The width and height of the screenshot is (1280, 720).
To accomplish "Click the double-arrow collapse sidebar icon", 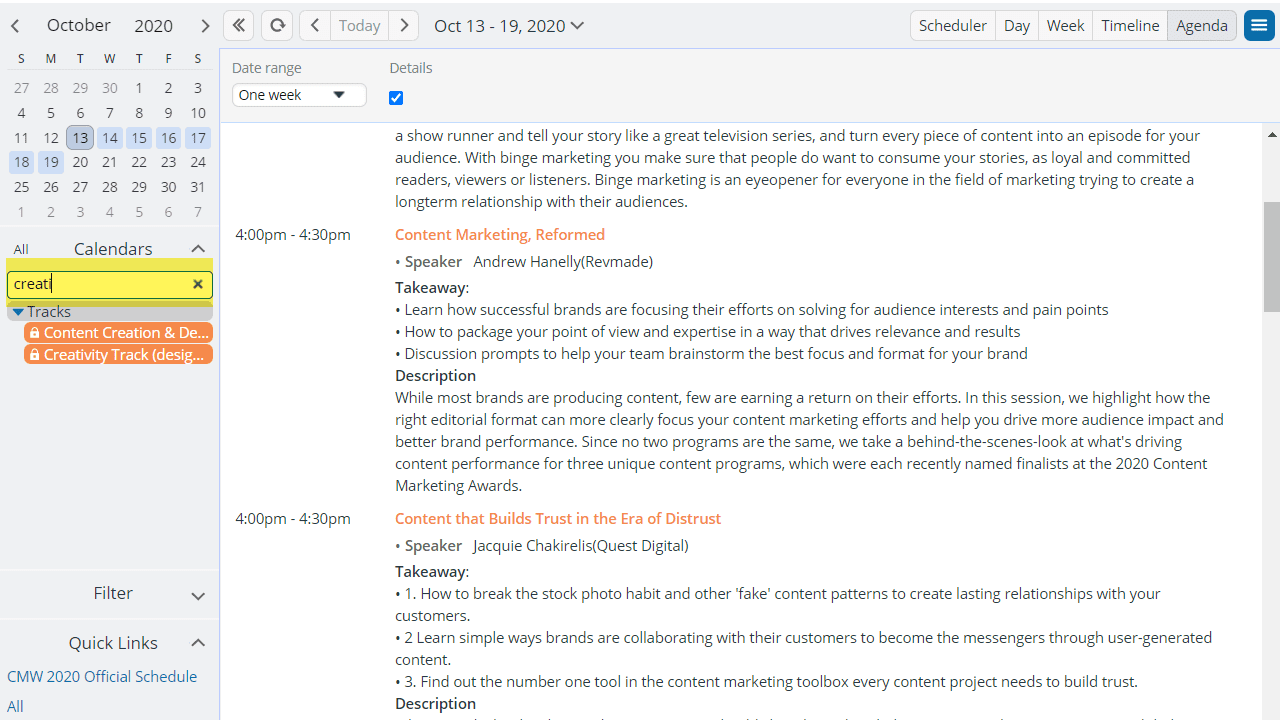I will coord(238,26).
